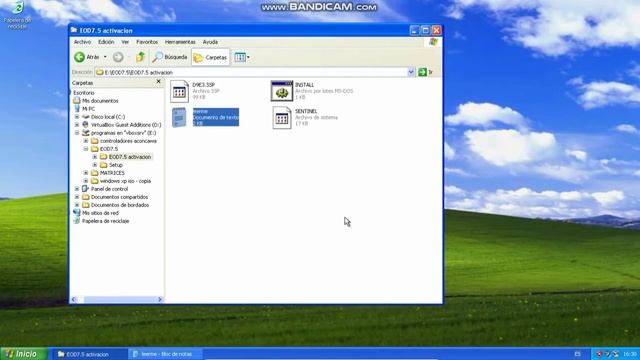Open the Archivo menu
This screenshot has height=360, width=640.
pos(82,42)
